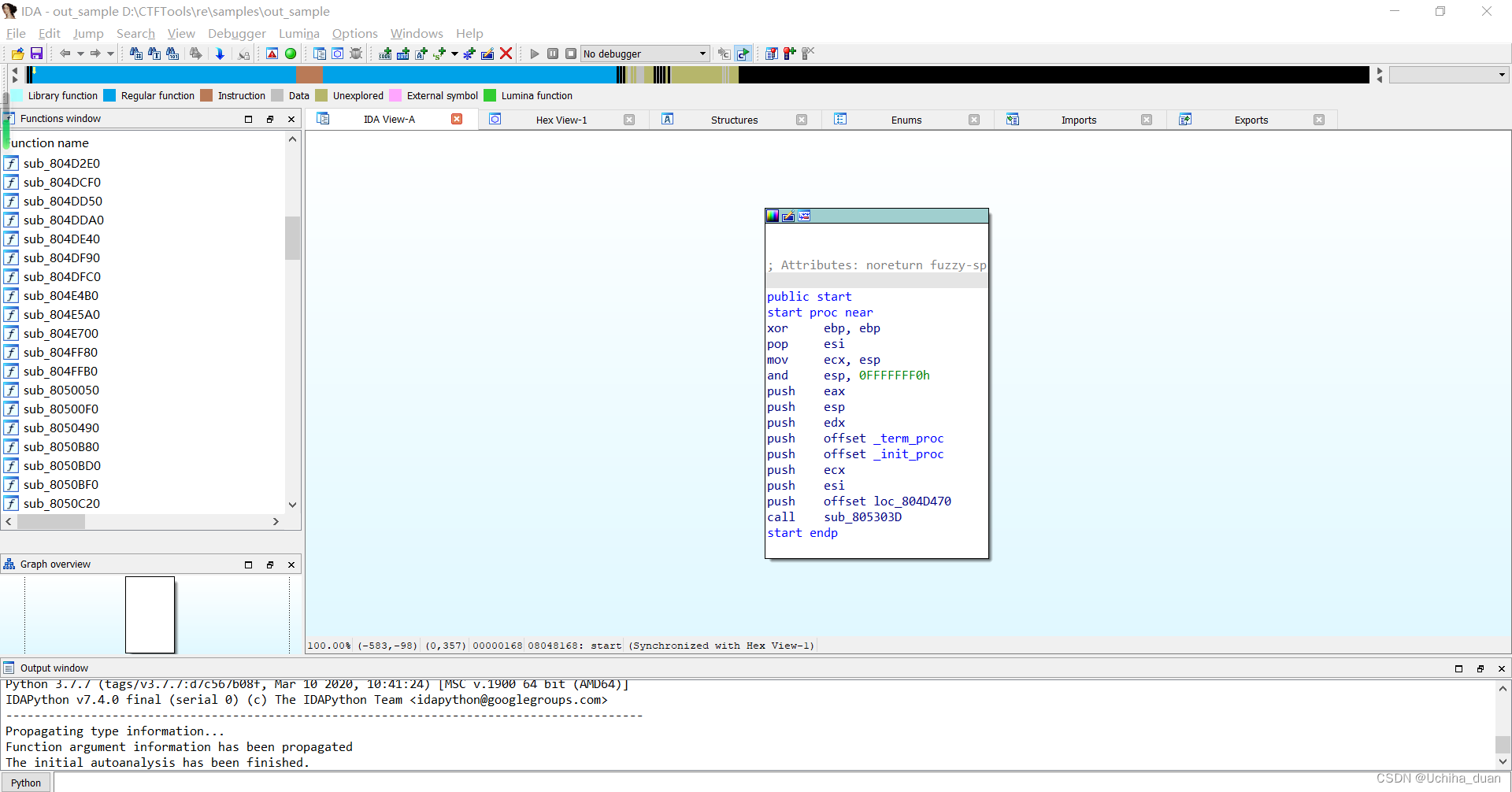Click sub_805303D call target in disassembly
The height and width of the screenshot is (792, 1512).
[862, 516]
